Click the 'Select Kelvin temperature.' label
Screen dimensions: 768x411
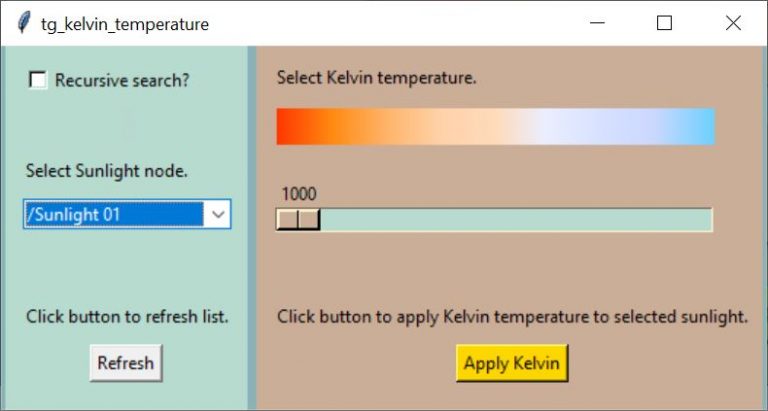(x=377, y=77)
